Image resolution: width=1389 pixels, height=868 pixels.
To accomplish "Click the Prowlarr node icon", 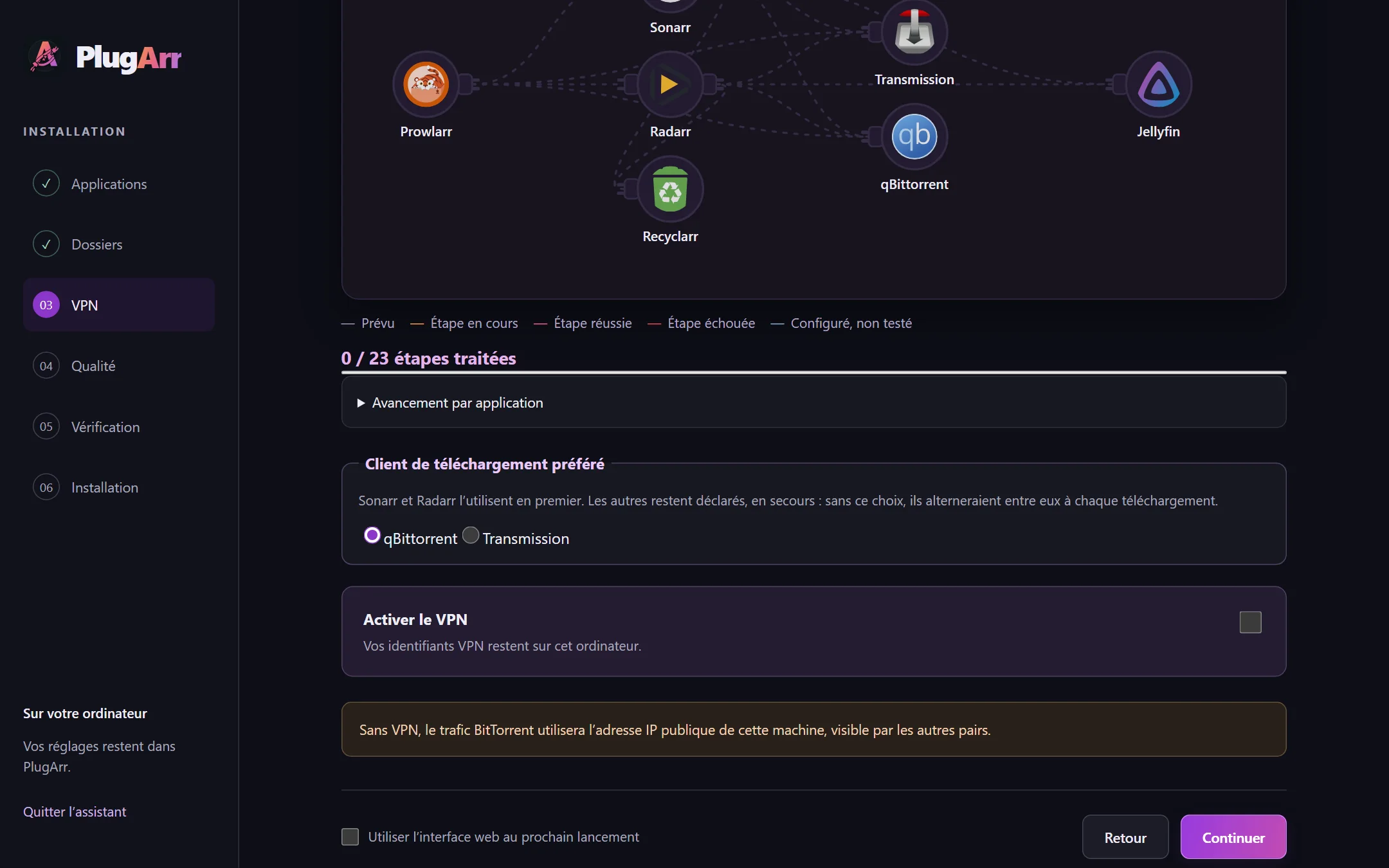I will click(426, 84).
